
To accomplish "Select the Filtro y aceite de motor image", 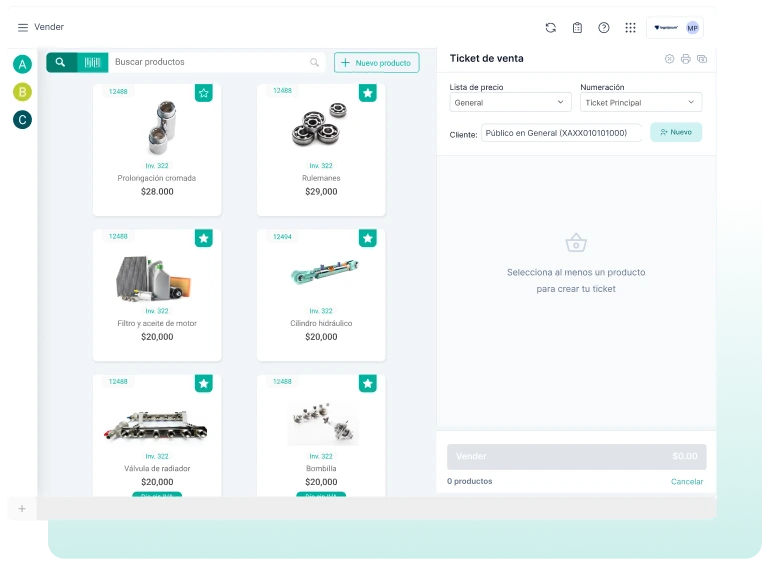I will [x=153, y=278].
